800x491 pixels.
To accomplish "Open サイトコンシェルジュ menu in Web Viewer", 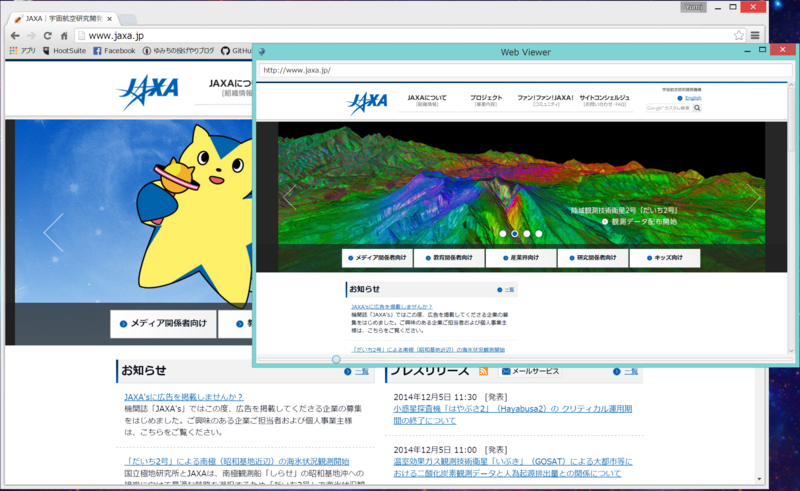I will tap(604, 100).
